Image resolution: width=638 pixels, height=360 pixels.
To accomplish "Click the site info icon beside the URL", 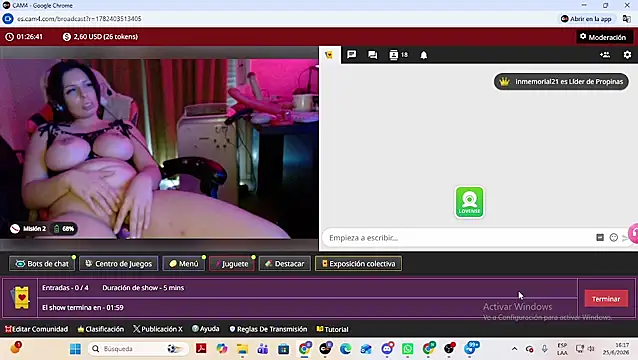I will (x=8, y=19).
